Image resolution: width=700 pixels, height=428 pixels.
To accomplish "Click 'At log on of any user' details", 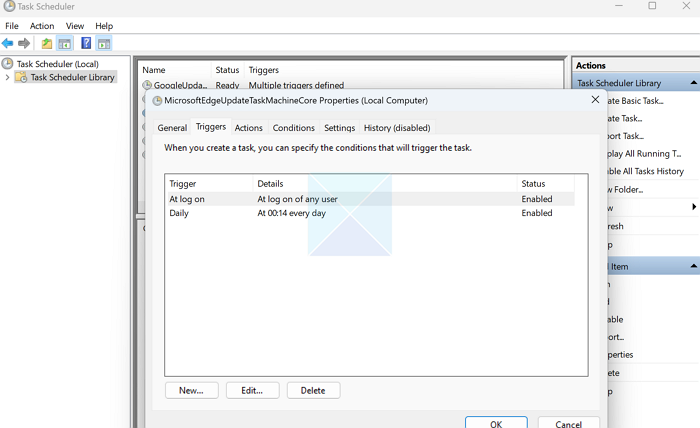I will click(x=297, y=199).
